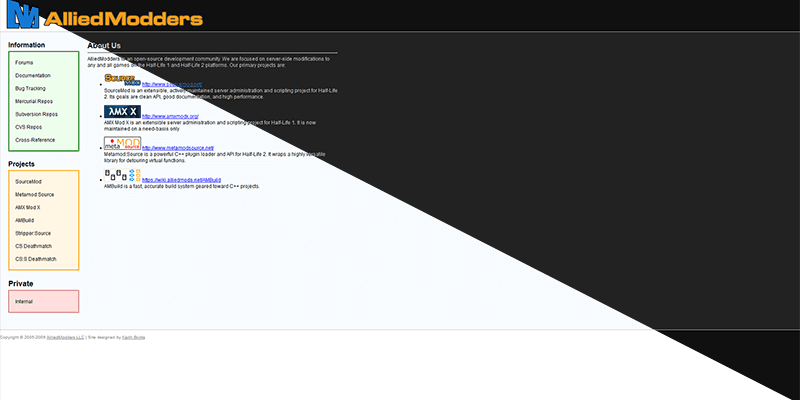Click the 'AMBuild is a fast, accurate build system' text
Image resolution: width=800 pixels, height=400 pixels.
tap(182, 187)
